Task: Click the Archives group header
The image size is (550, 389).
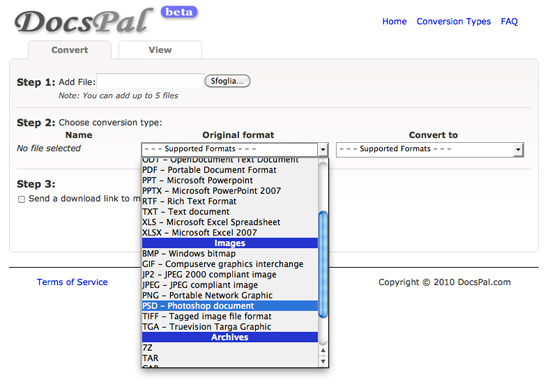Action: [x=230, y=337]
